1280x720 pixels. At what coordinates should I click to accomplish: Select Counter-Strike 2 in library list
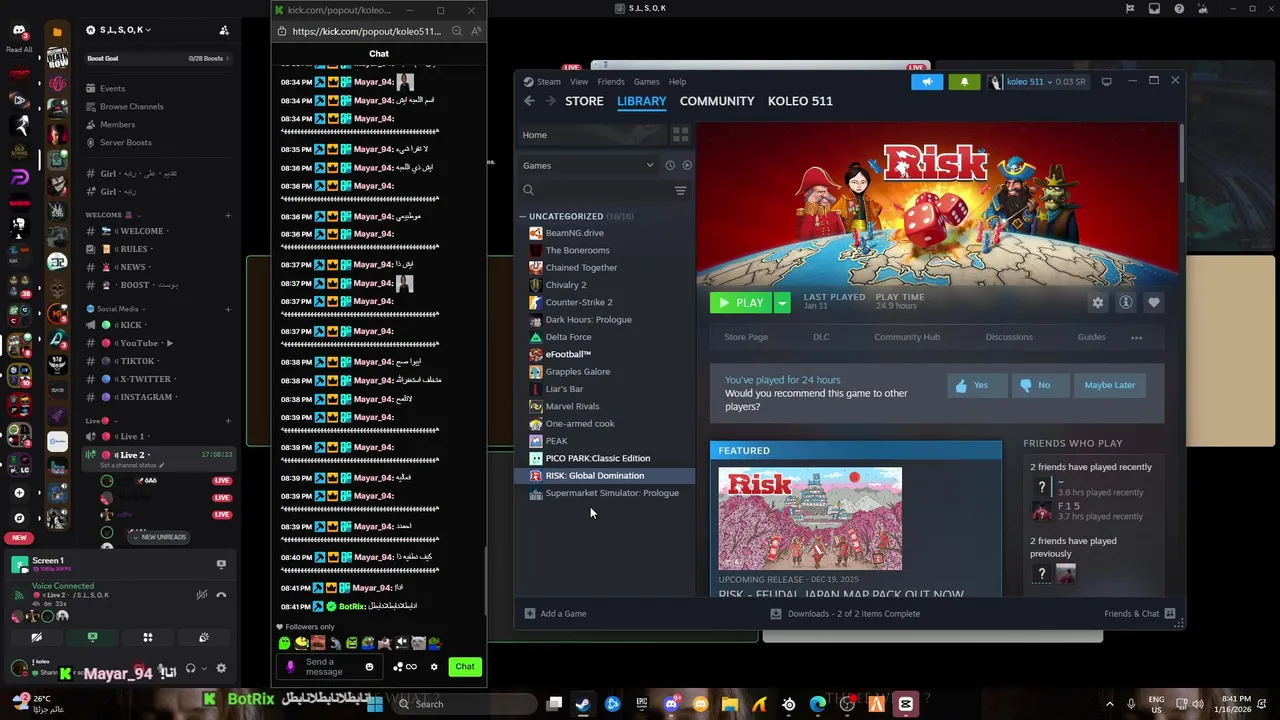pyautogui.click(x=579, y=302)
